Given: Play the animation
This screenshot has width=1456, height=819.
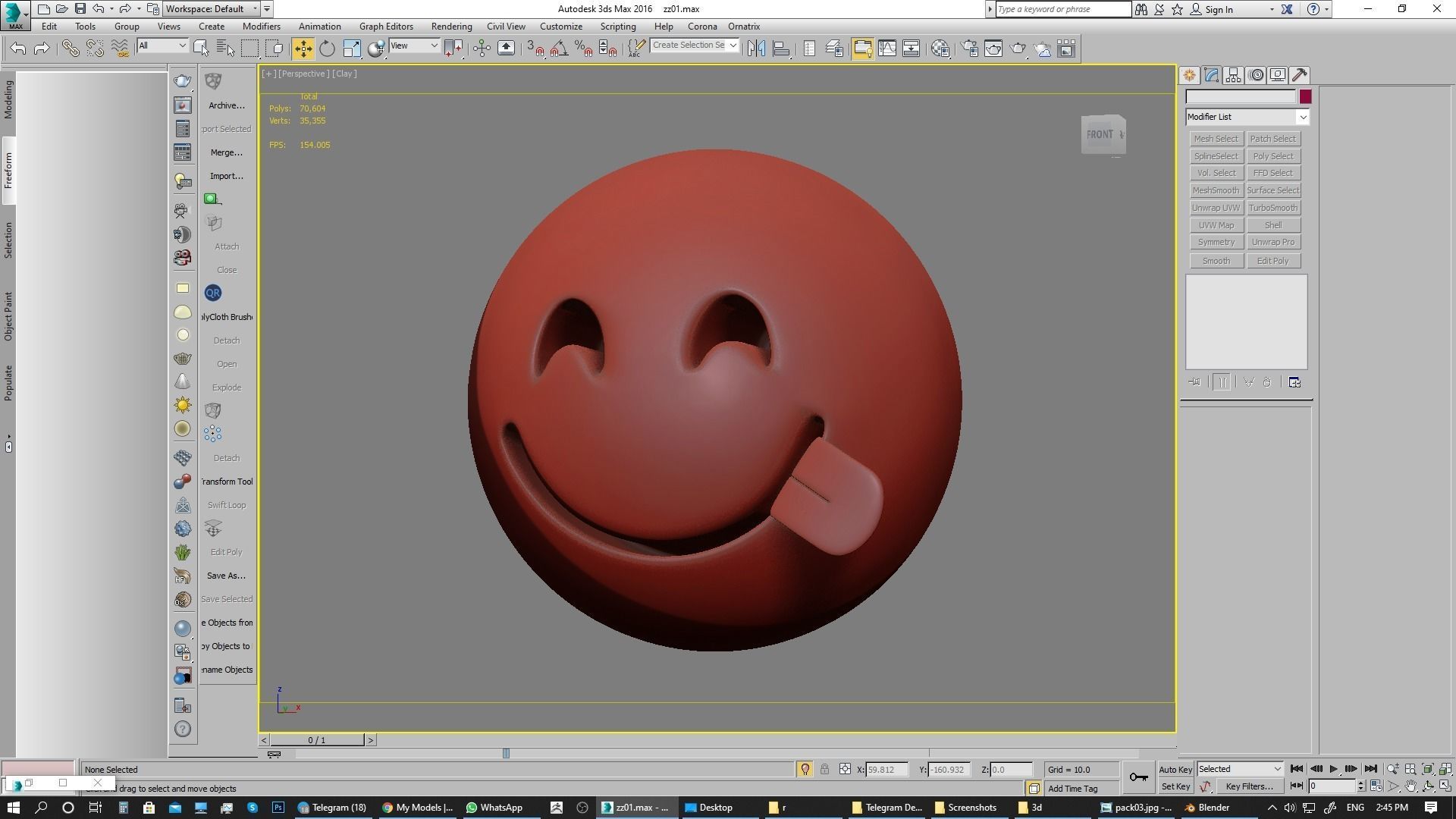Looking at the screenshot, I should [x=1333, y=769].
